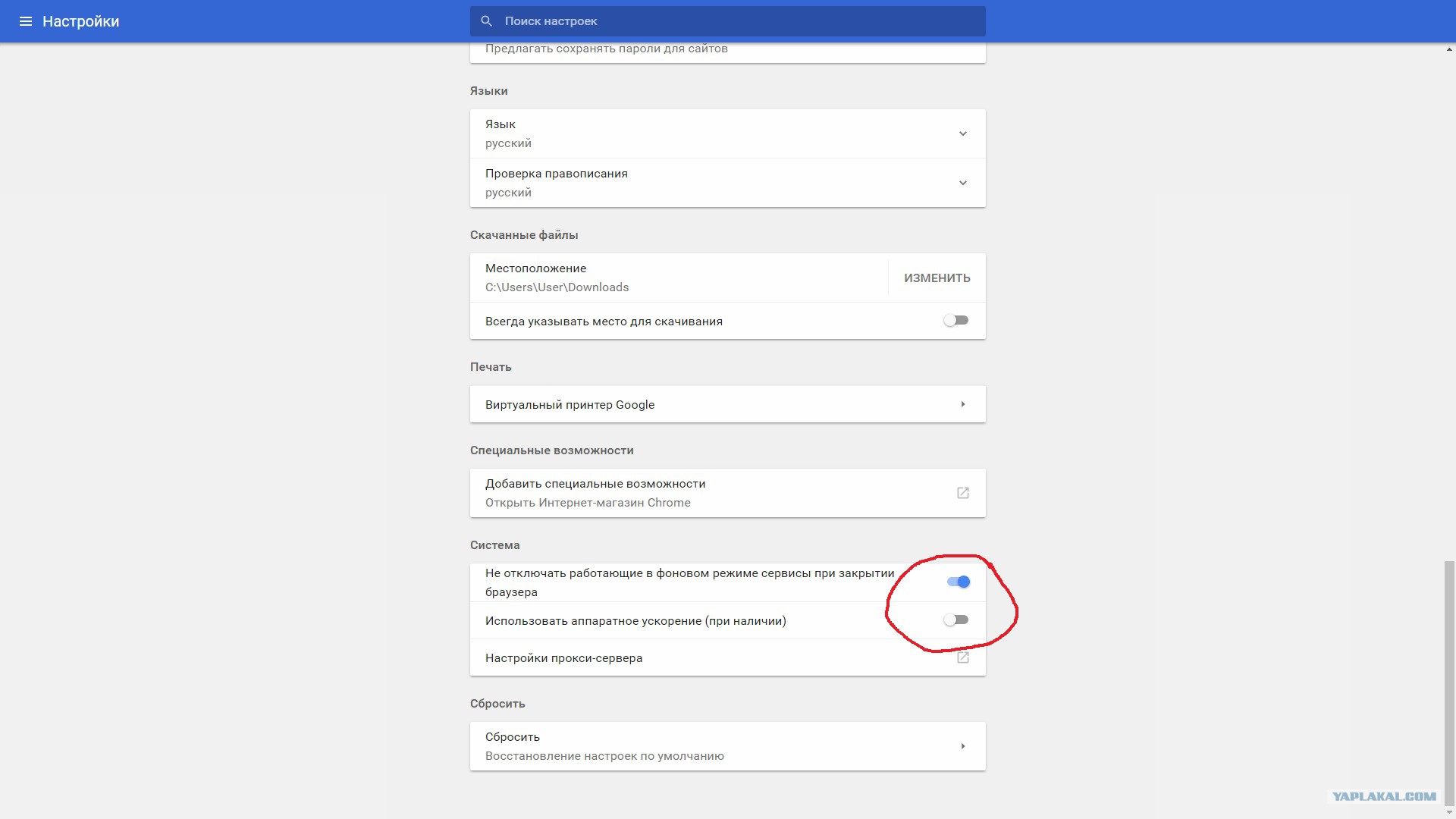Click the scrollbar up arrow
The image size is (1456, 819).
click(x=1449, y=49)
